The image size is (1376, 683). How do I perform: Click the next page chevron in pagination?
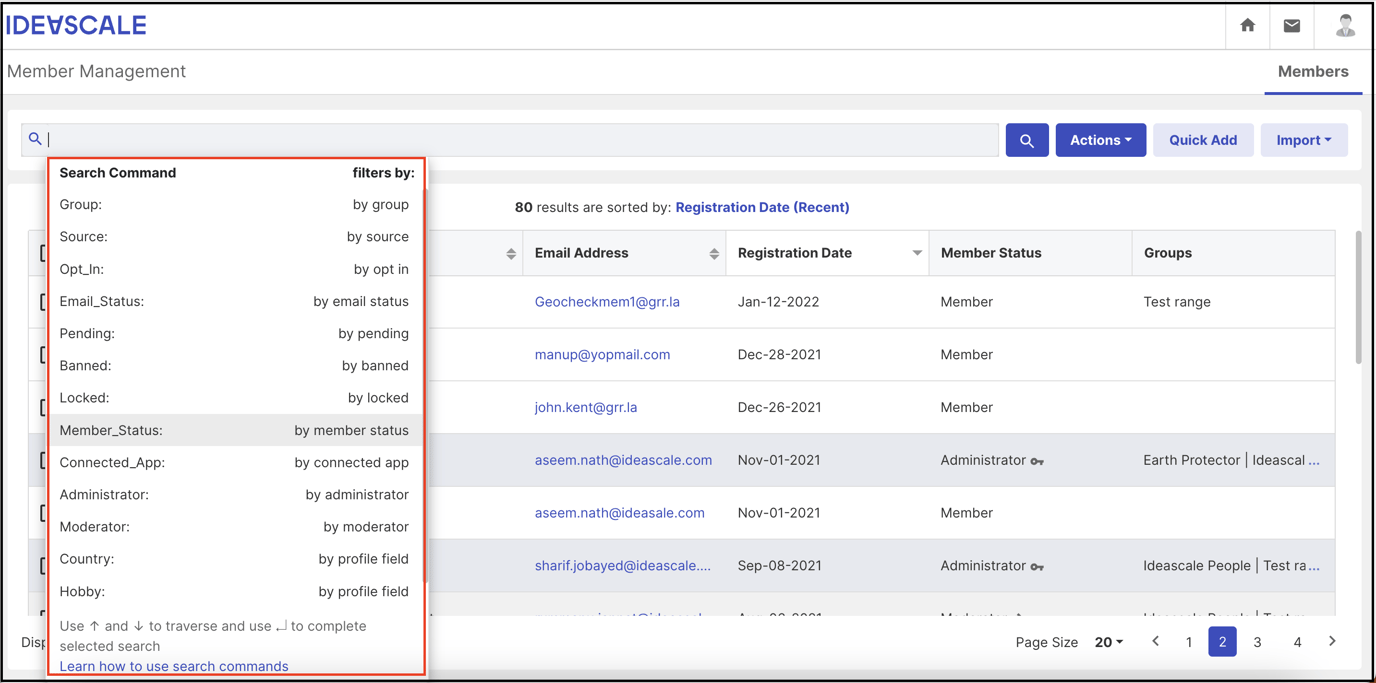pyautogui.click(x=1331, y=641)
